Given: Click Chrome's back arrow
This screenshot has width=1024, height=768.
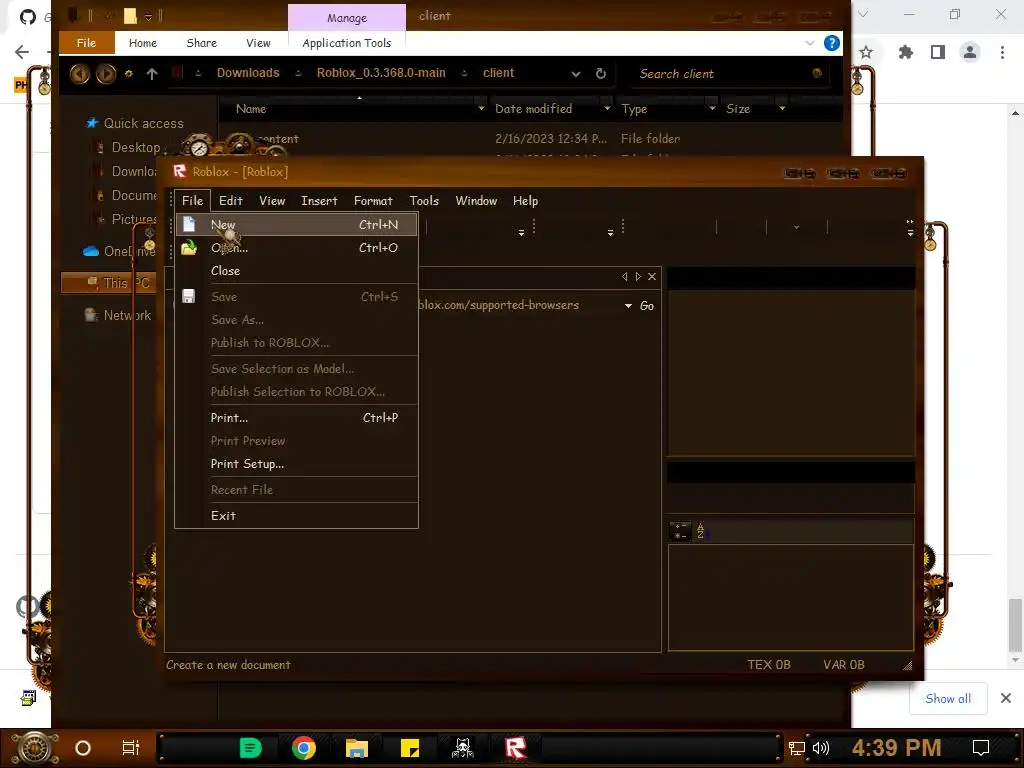Looking at the screenshot, I should click(x=22, y=52).
